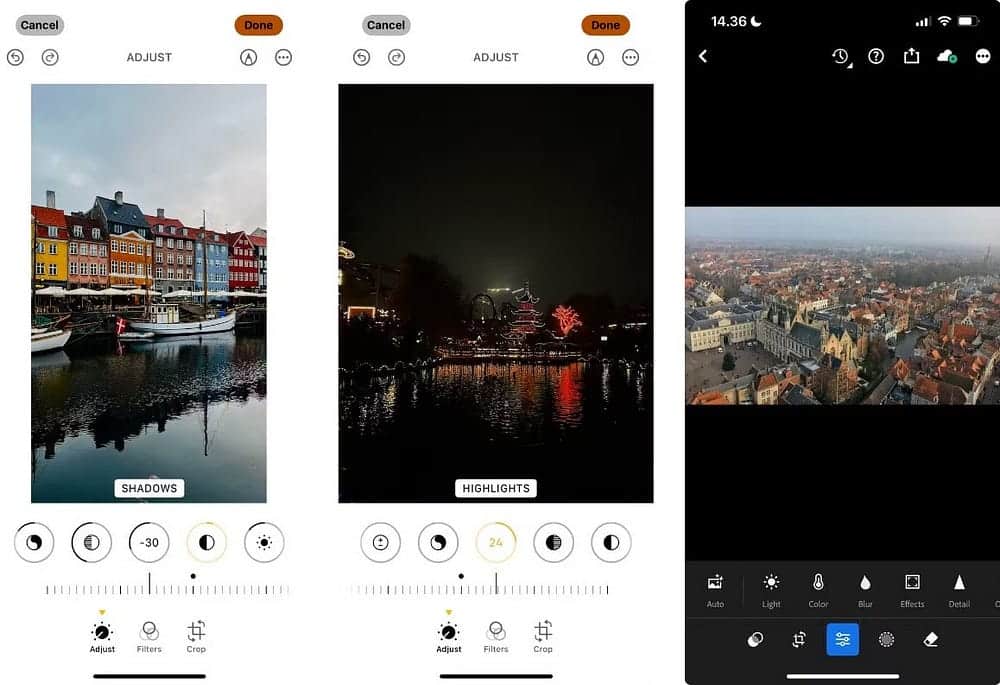This screenshot has width=1000, height=685.
Task: Tap Done above the harbor photo
Action: pos(258,25)
